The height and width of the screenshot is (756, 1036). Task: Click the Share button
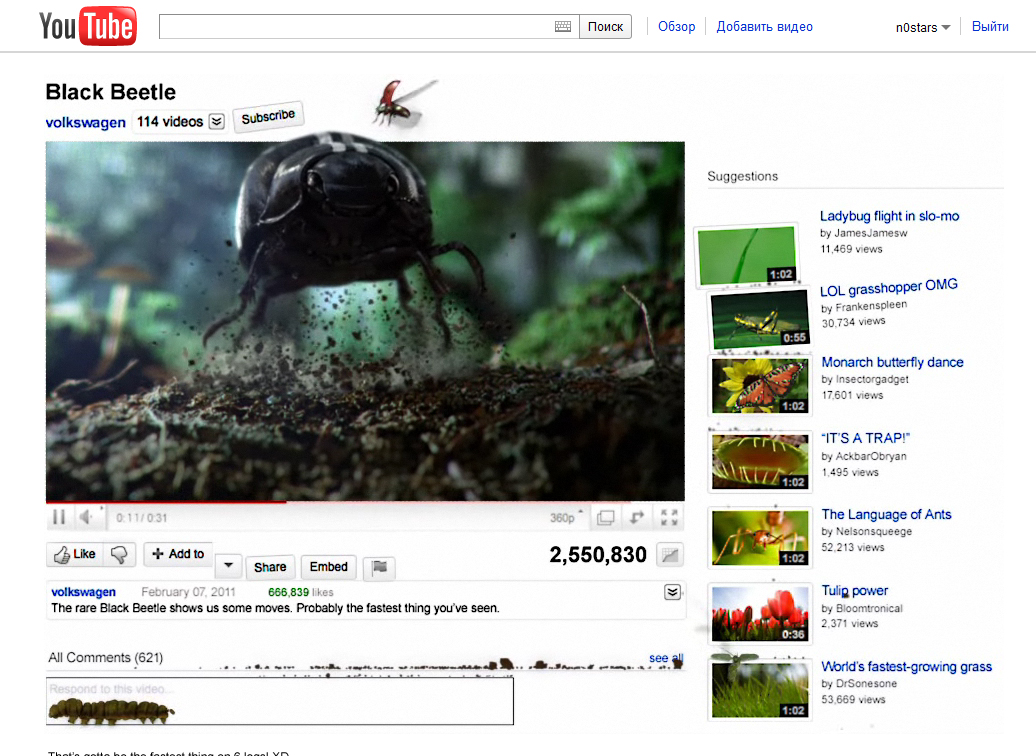(x=270, y=567)
